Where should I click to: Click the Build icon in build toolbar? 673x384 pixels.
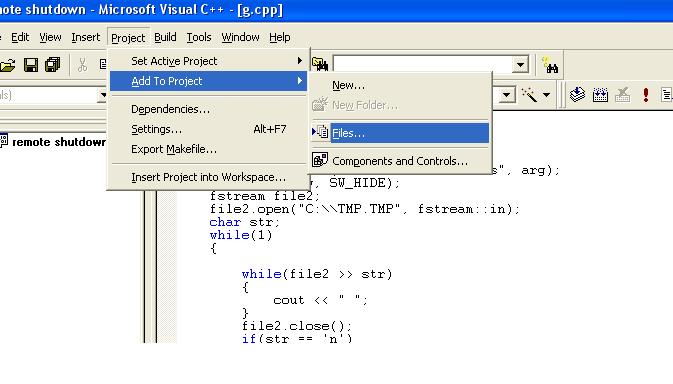pos(600,94)
